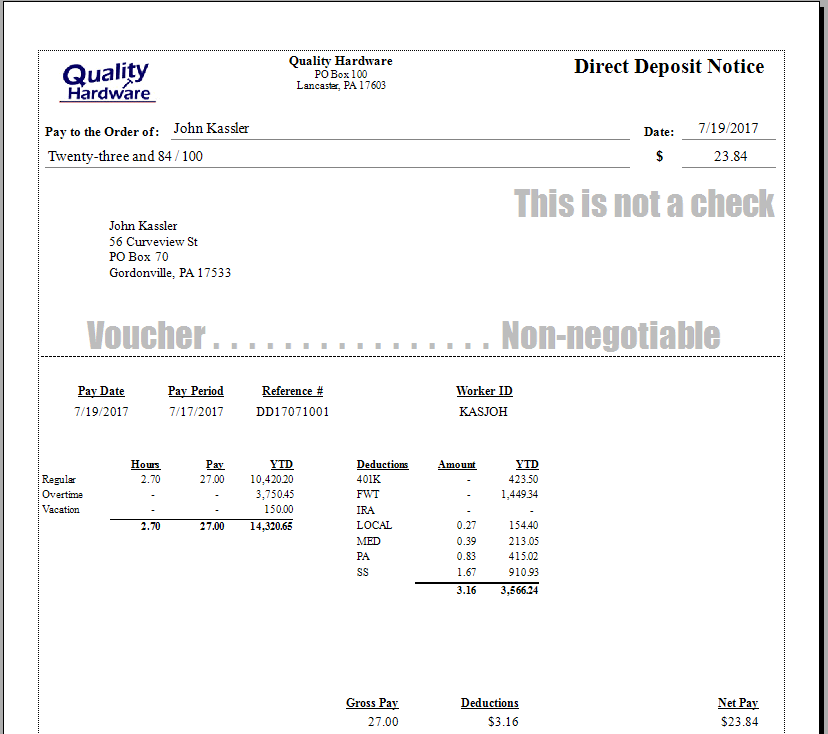
Task: Click the Non-negotiable watermark text
Action: (610, 336)
